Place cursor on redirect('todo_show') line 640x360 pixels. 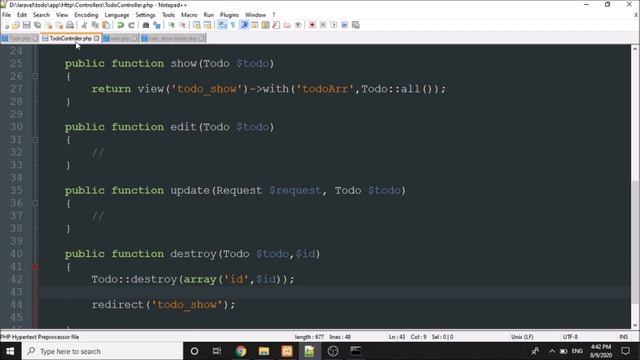coord(163,304)
